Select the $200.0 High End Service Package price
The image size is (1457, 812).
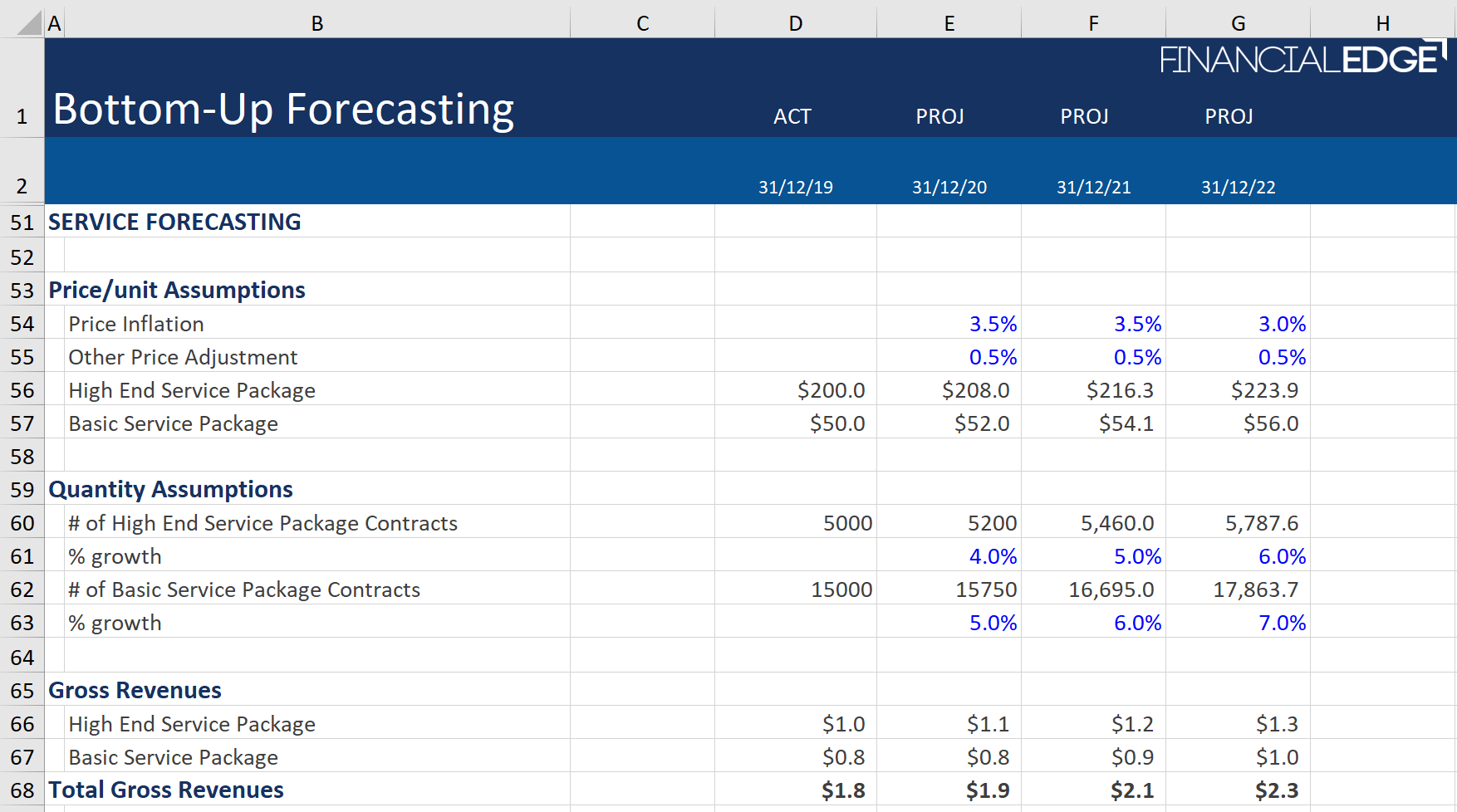pyautogui.click(x=795, y=389)
